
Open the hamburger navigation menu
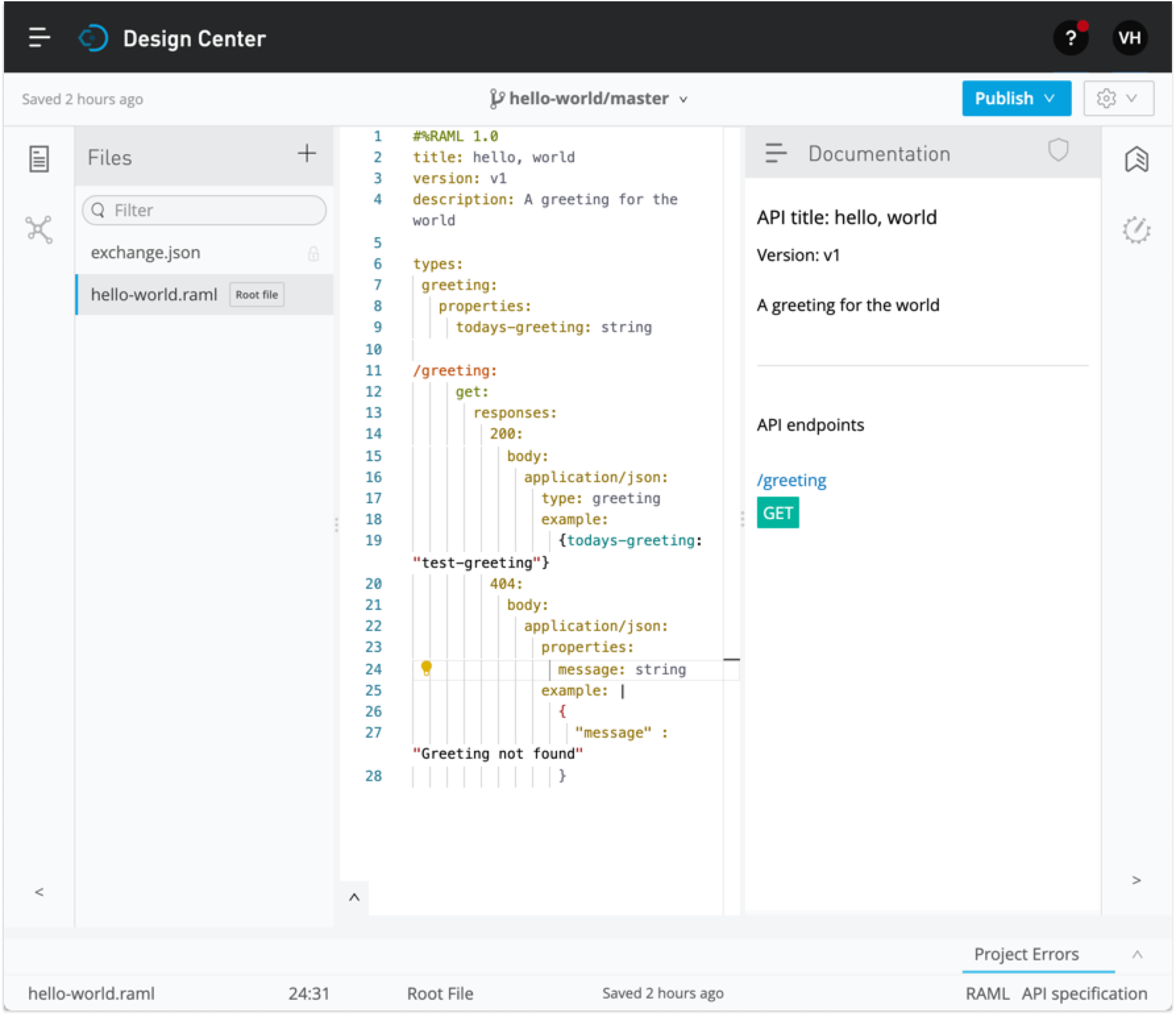pyautogui.click(x=40, y=38)
